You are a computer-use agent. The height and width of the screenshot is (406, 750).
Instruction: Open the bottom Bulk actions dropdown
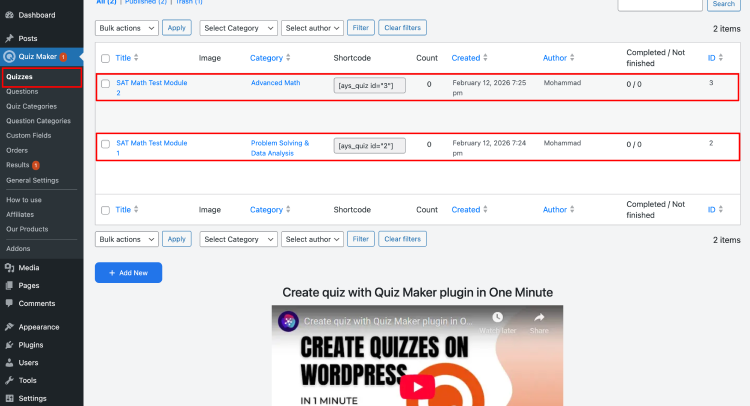127,239
